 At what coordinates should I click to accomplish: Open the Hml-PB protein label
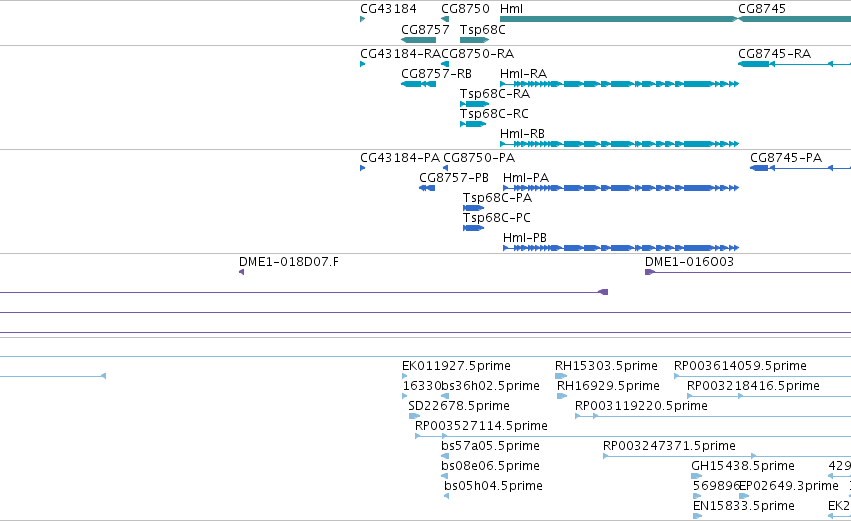click(x=525, y=238)
